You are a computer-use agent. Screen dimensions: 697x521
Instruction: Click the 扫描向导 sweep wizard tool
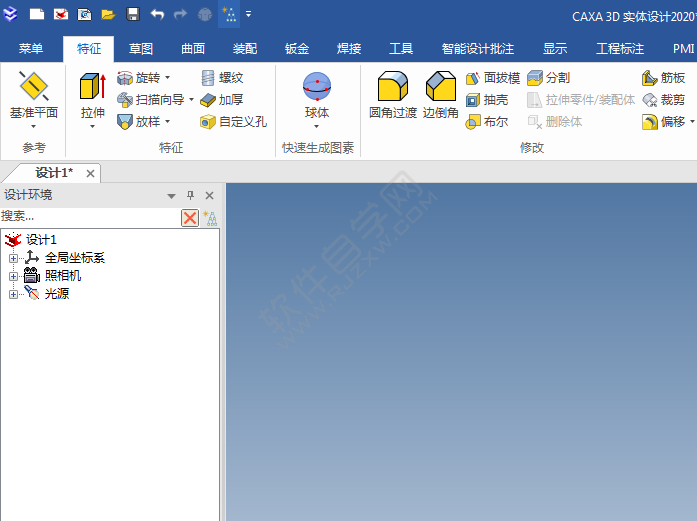click(151, 100)
